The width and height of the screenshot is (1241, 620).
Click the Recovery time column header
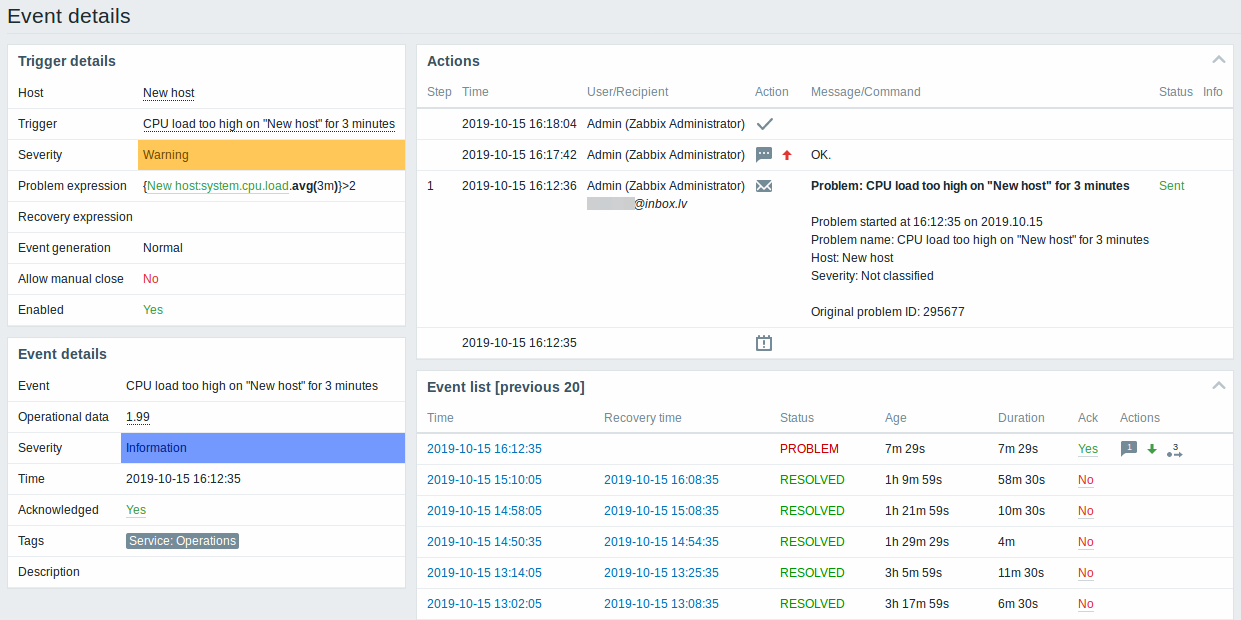coord(643,418)
